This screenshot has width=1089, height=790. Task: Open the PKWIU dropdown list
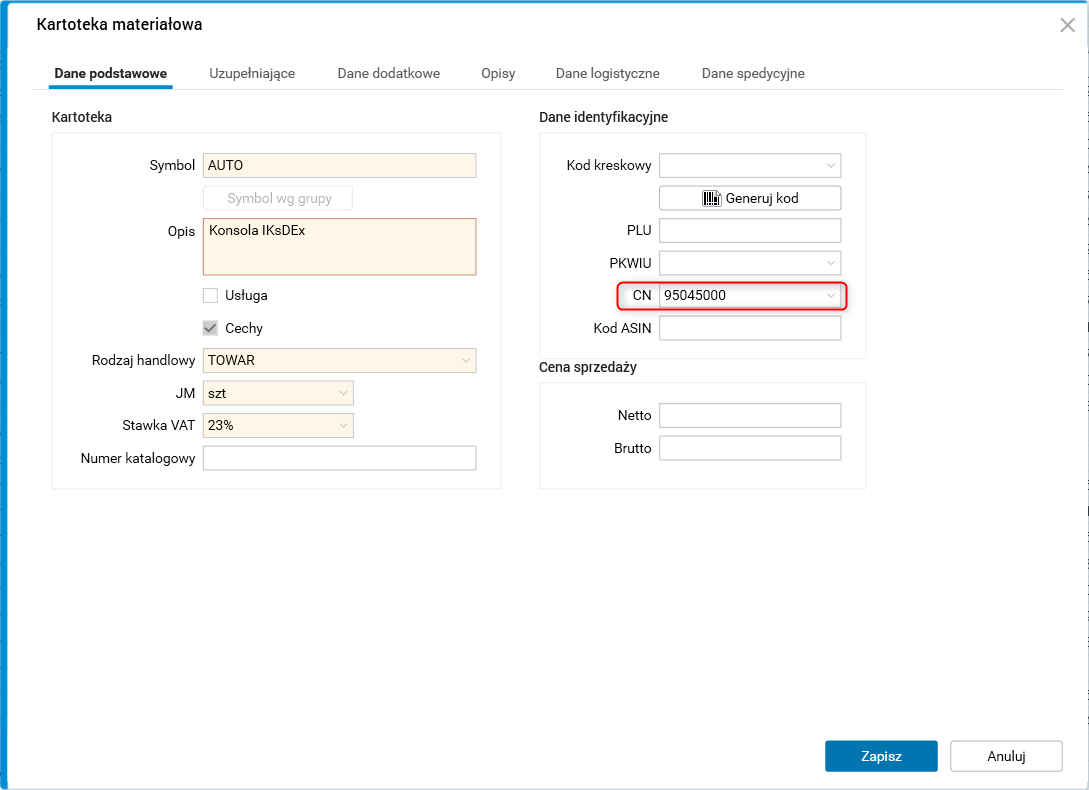pyautogui.click(x=831, y=263)
